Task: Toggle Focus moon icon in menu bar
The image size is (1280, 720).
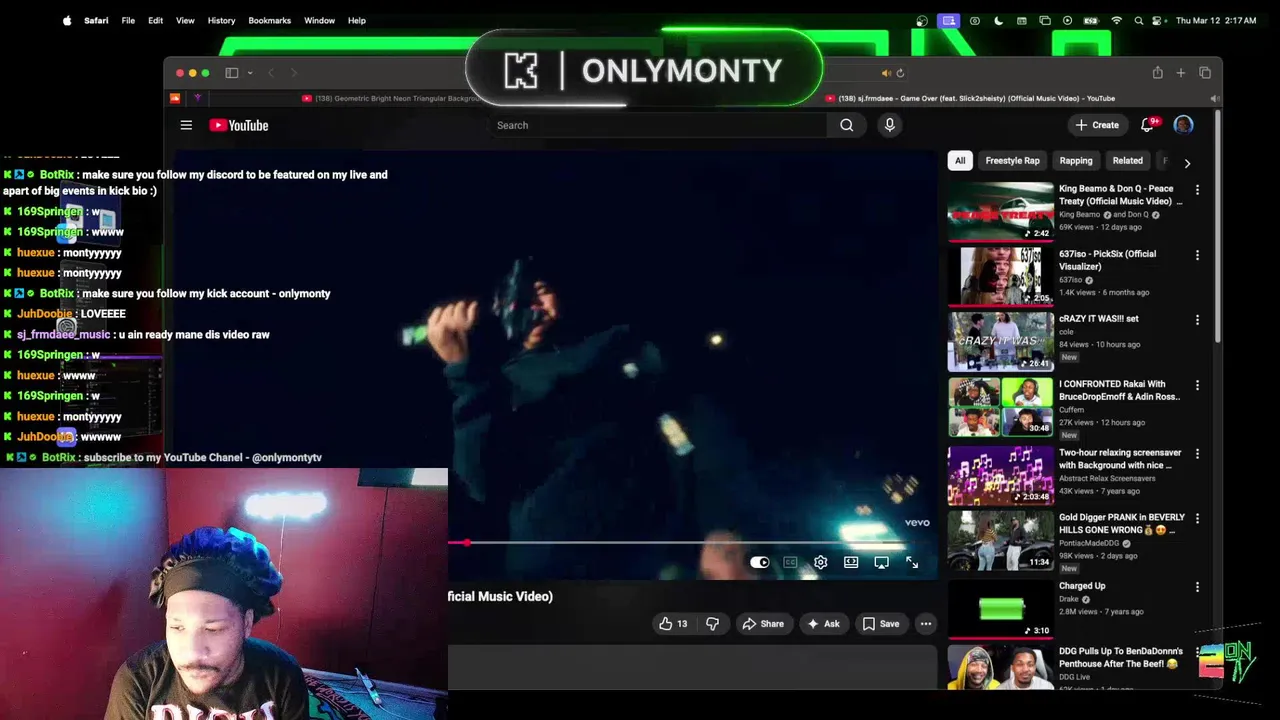Action: (x=998, y=20)
